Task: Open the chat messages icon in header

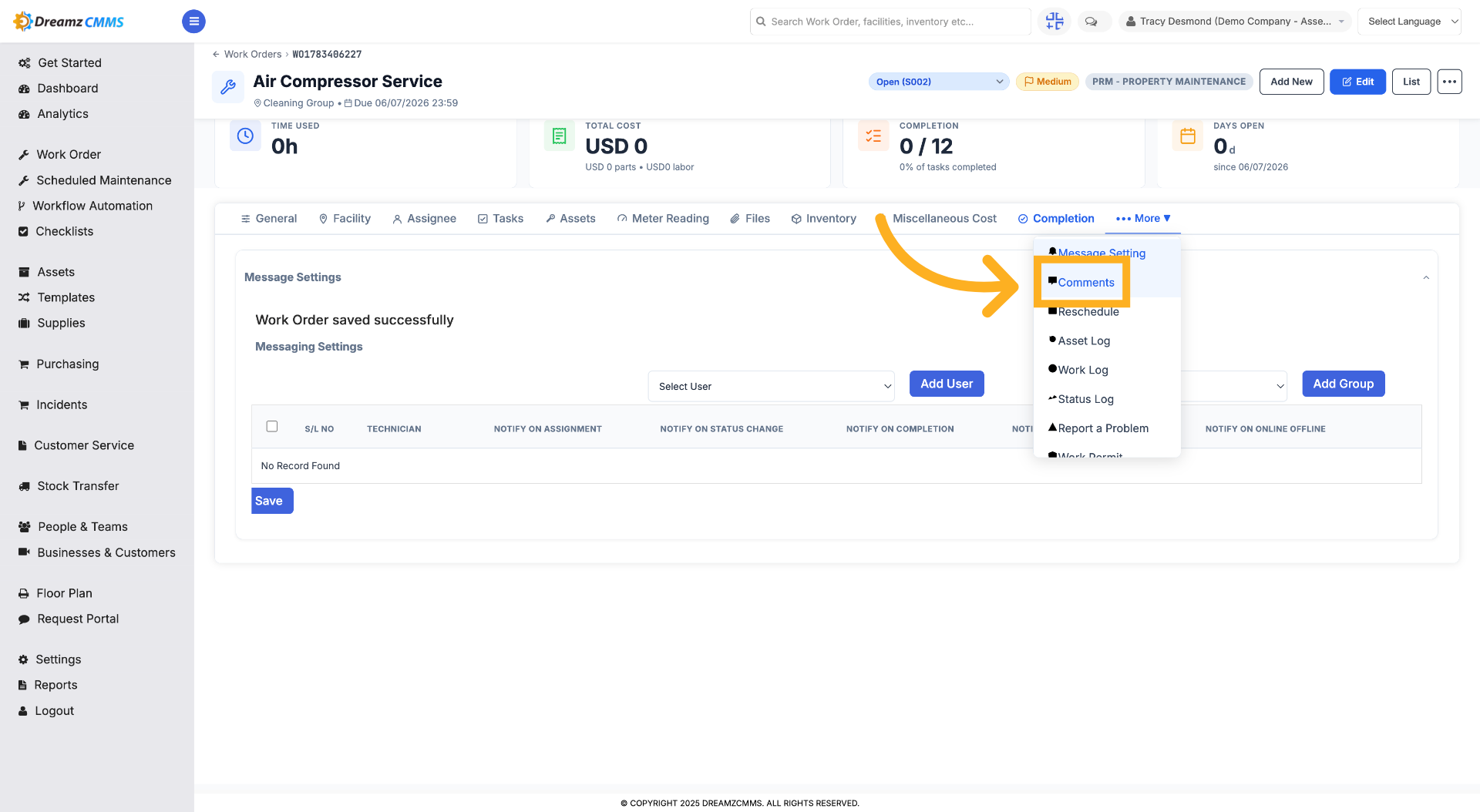Action: point(1091,22)
